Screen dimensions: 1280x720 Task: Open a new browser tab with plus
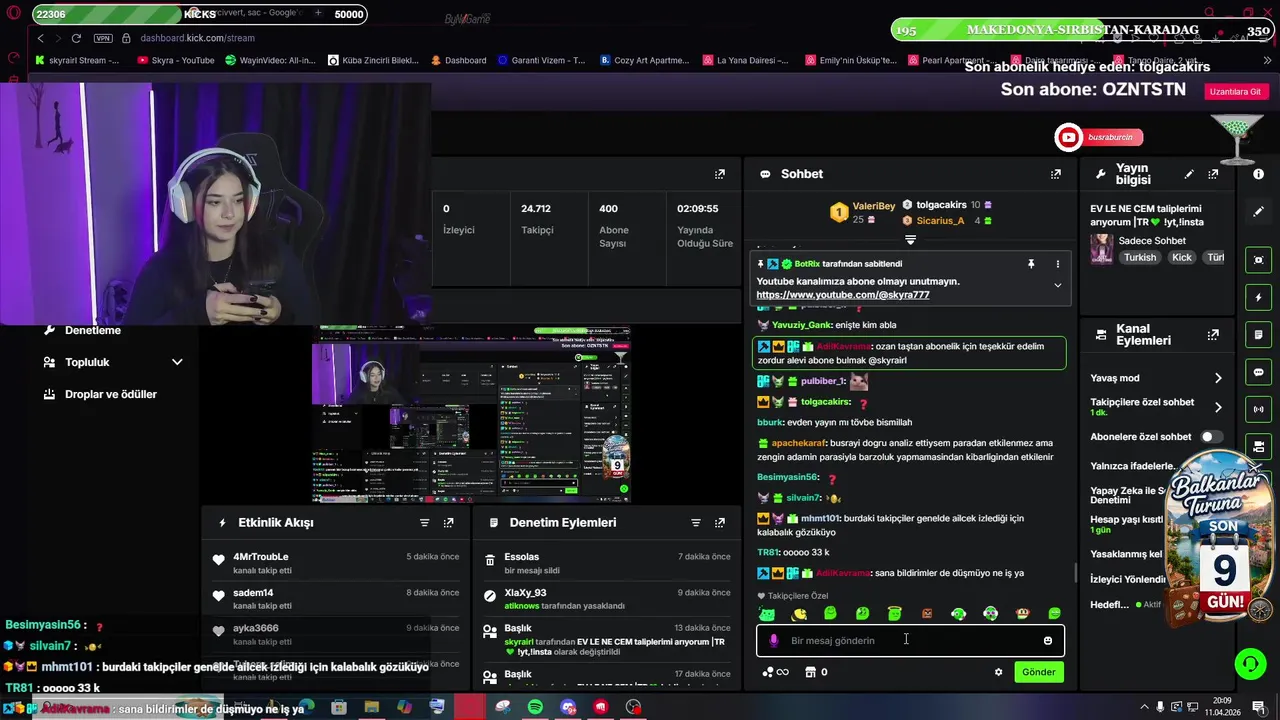point(318,13)
